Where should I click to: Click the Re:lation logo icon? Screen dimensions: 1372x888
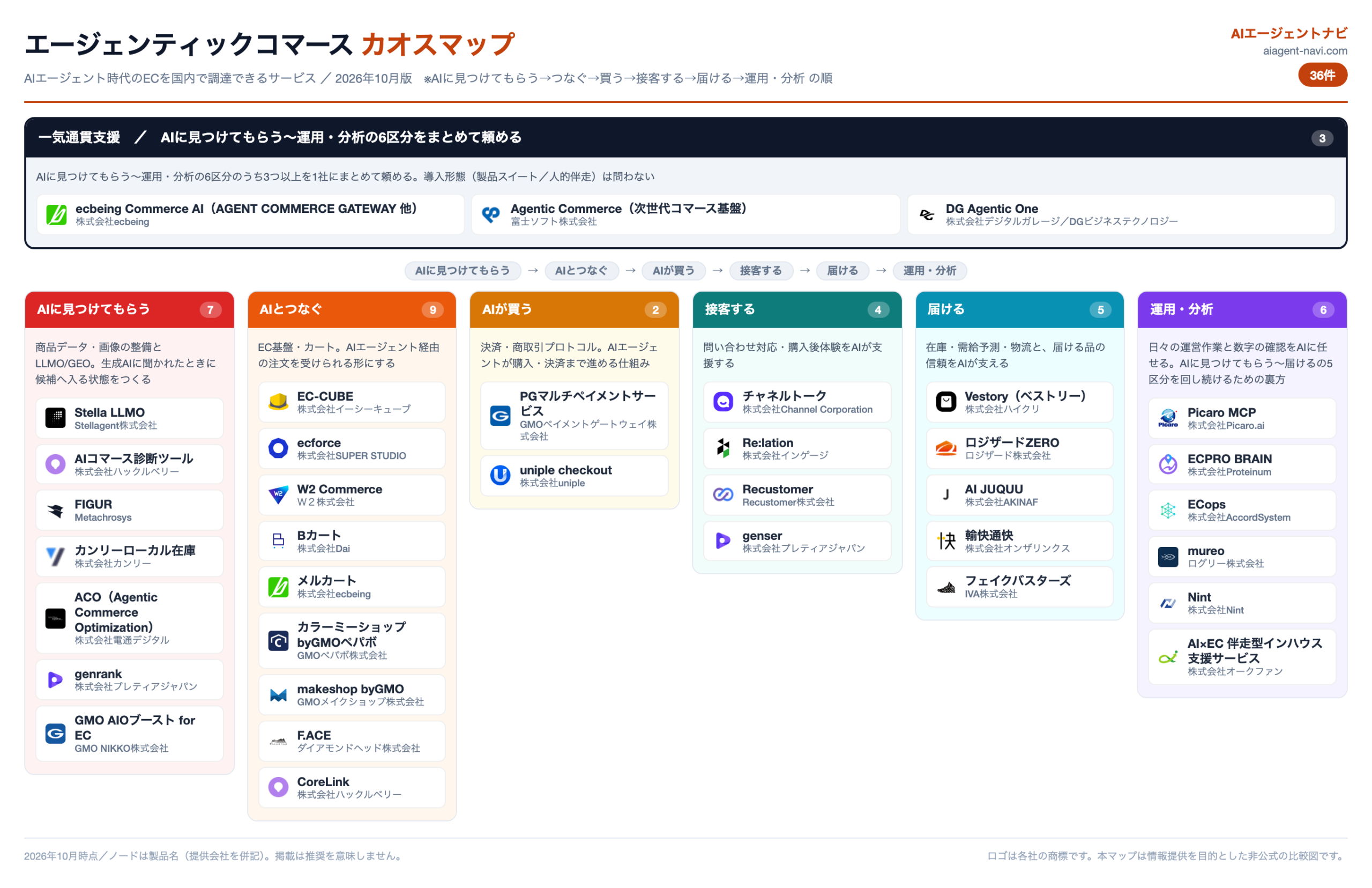(x=723, y=448)
